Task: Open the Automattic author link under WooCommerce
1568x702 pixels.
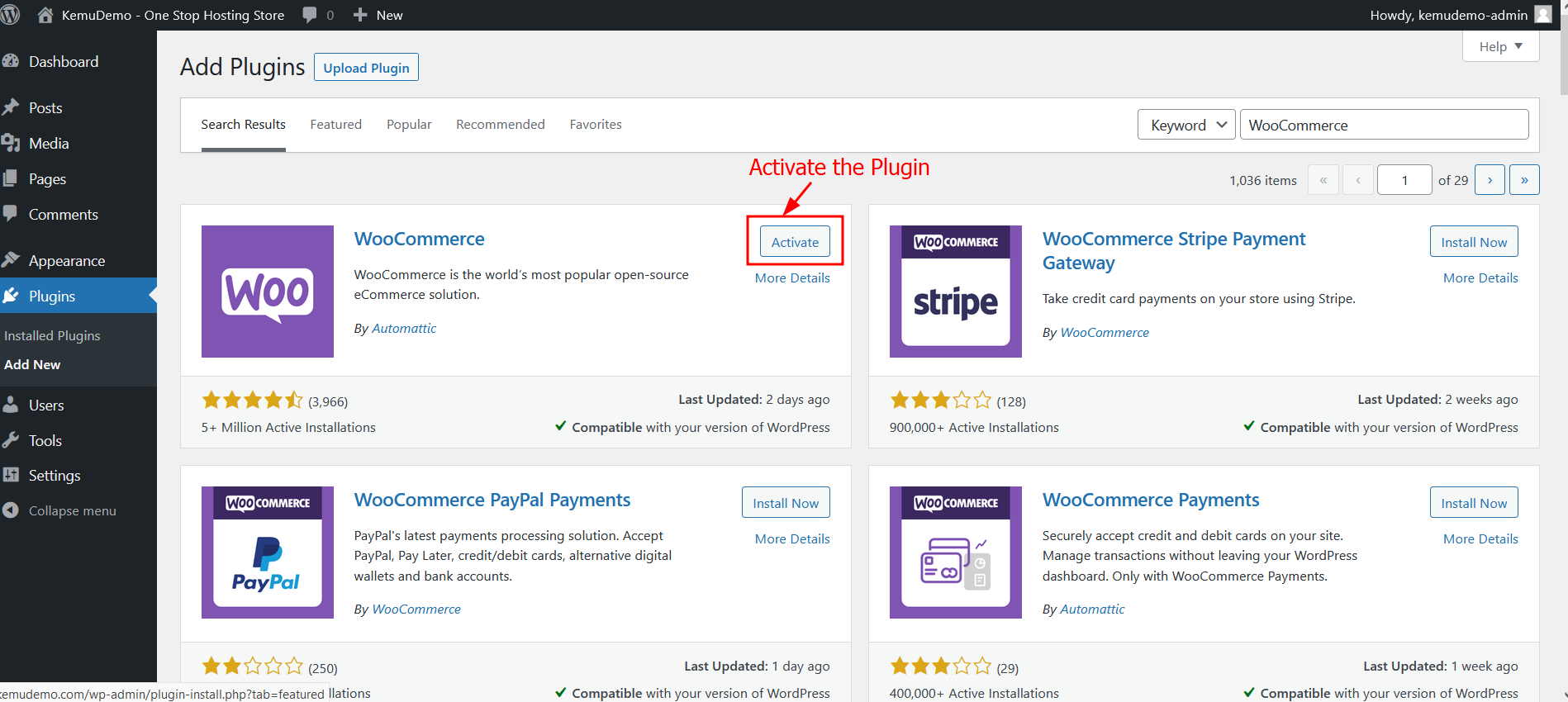Action: pyautogui.click(x=403, y=328)
